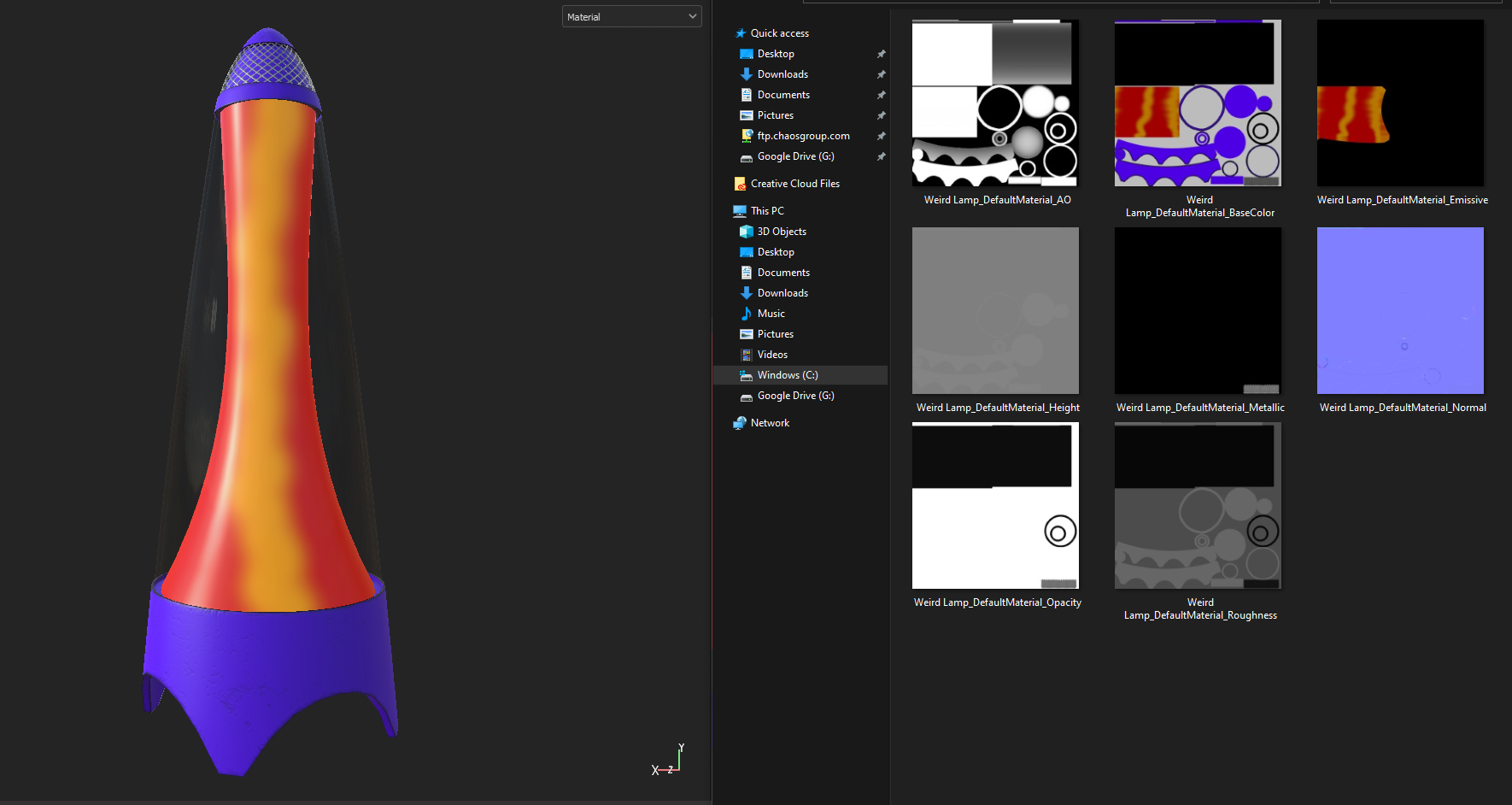
Task: Select the Roughness texture thumbnail
Action: point(1198,506)
